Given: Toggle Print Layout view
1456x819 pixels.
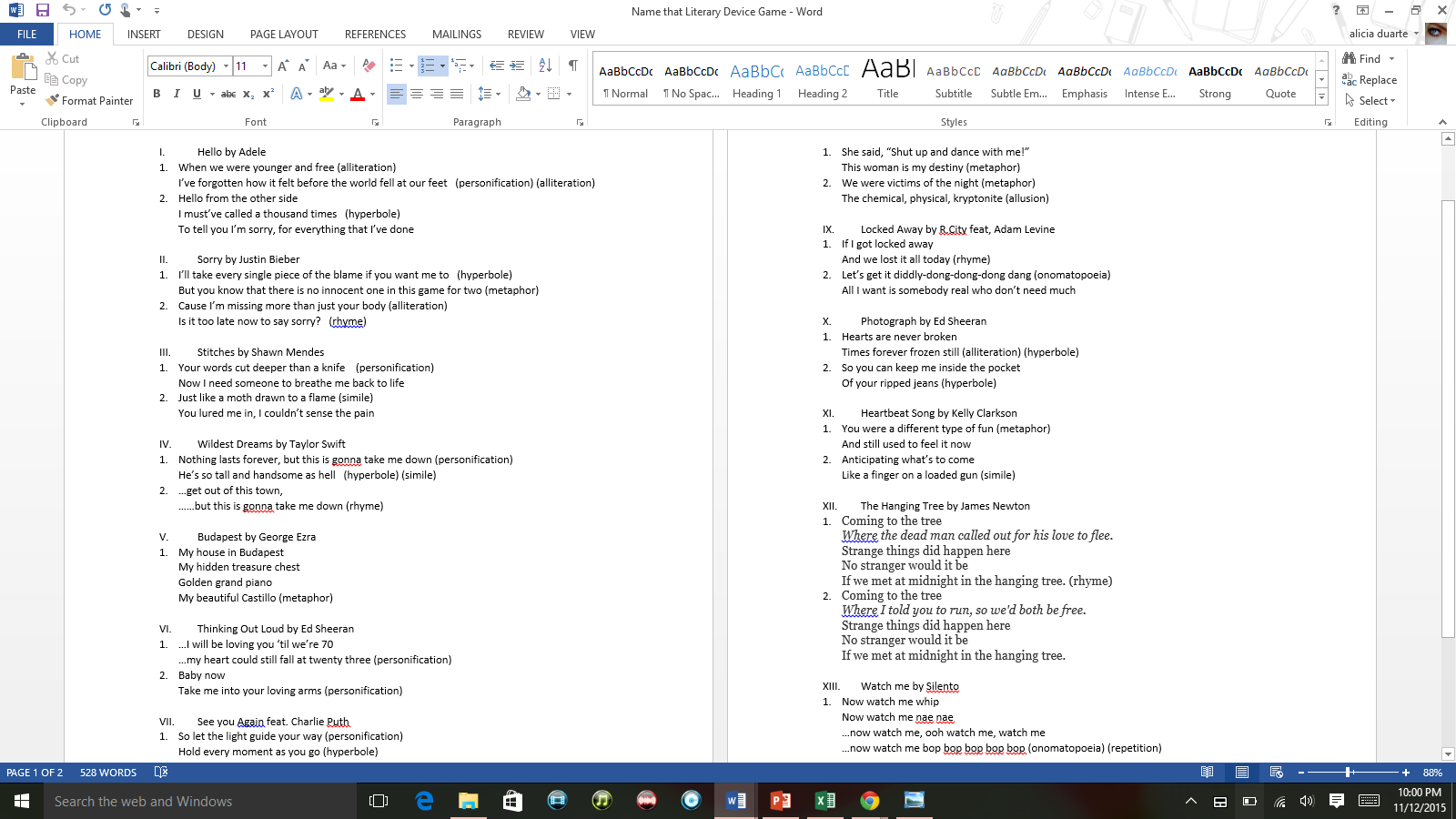Looking at the screenshot, I should [x=1241, y=773].
